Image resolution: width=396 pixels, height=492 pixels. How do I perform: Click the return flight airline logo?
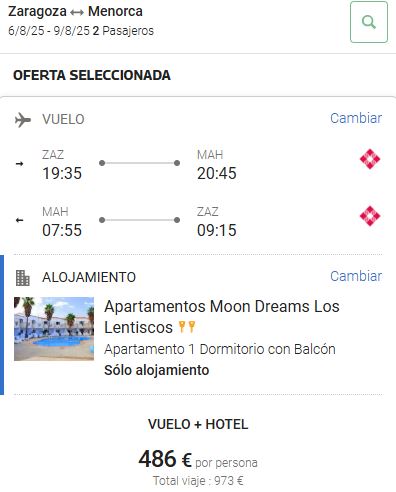click(x=370, y=216)
